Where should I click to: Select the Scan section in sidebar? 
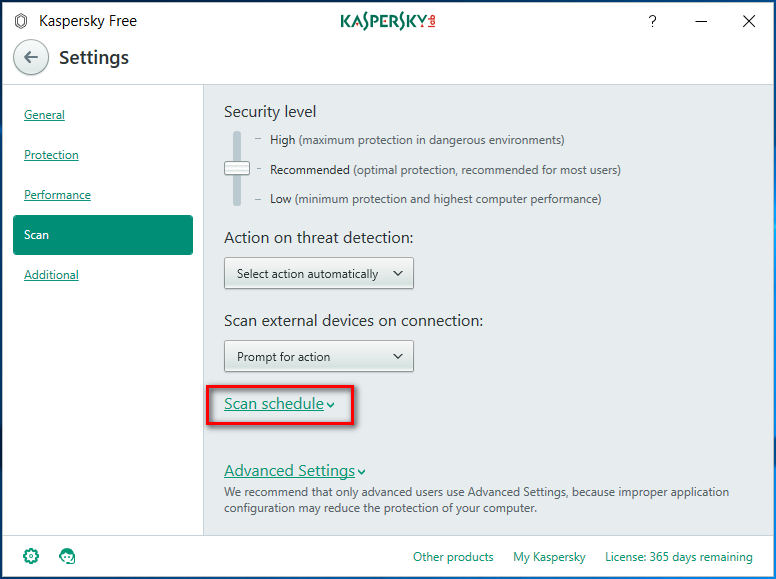click(102, 235)
